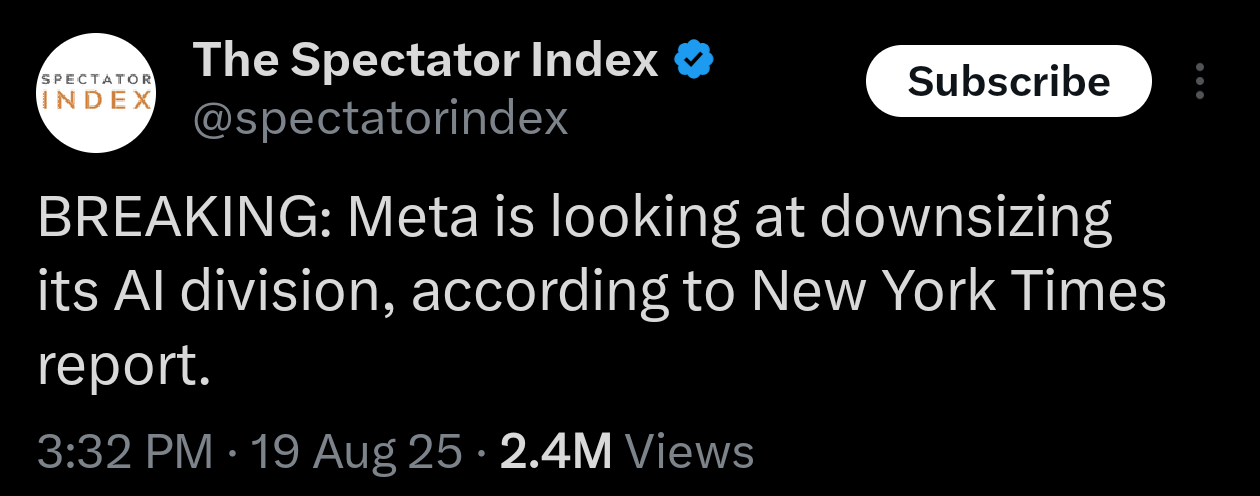Open The Spectator Index display name
The width and height of the screenshot is (1260, 496).
[425, 61]
